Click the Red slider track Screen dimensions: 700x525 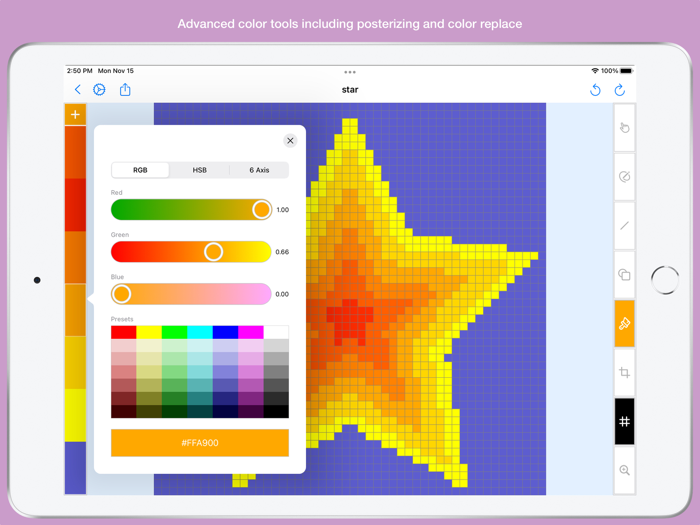[x=191, y=210]
